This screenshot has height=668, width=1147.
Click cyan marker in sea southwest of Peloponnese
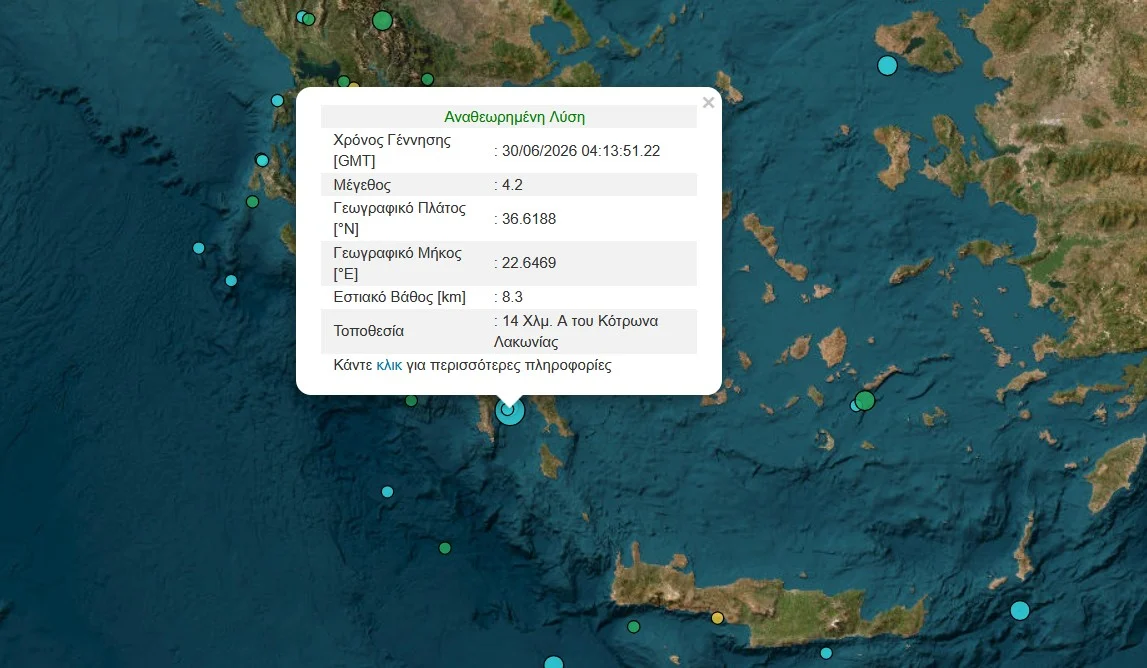(x=388, y=492)
